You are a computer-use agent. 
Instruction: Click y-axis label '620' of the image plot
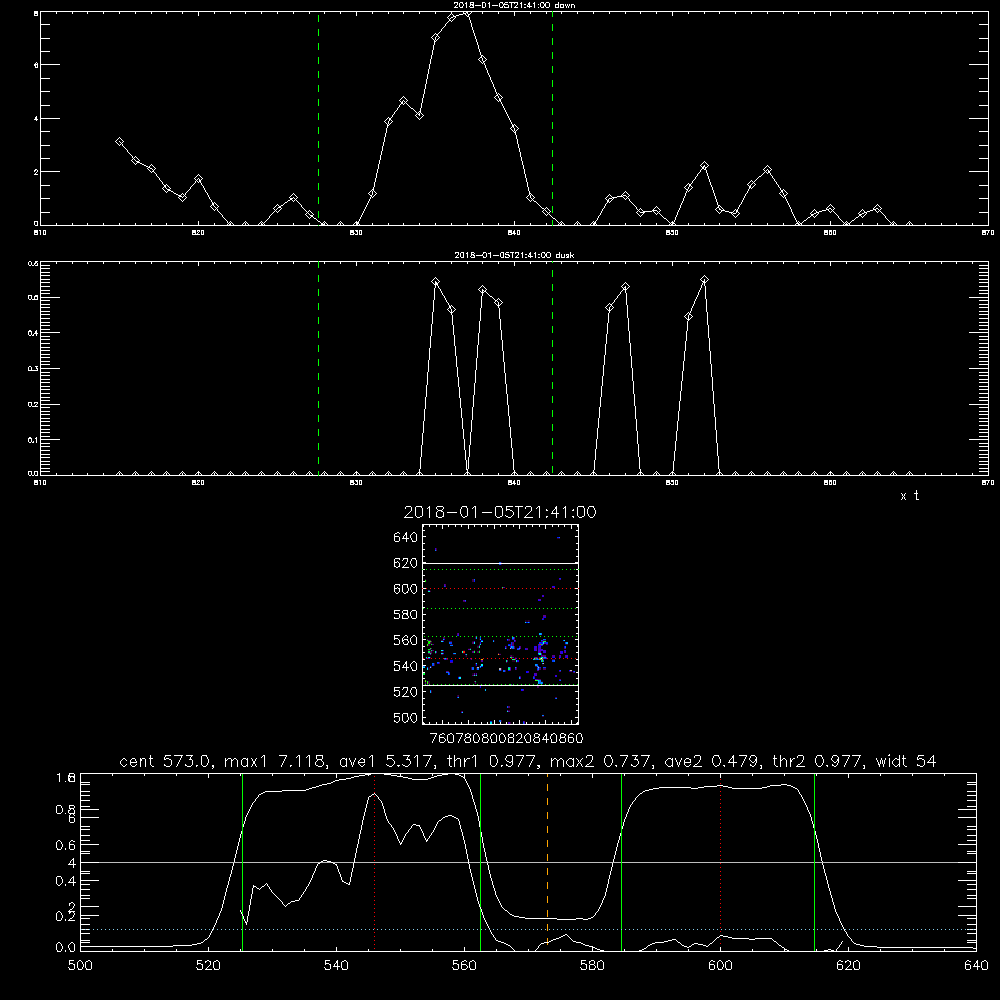coord(406,563)
